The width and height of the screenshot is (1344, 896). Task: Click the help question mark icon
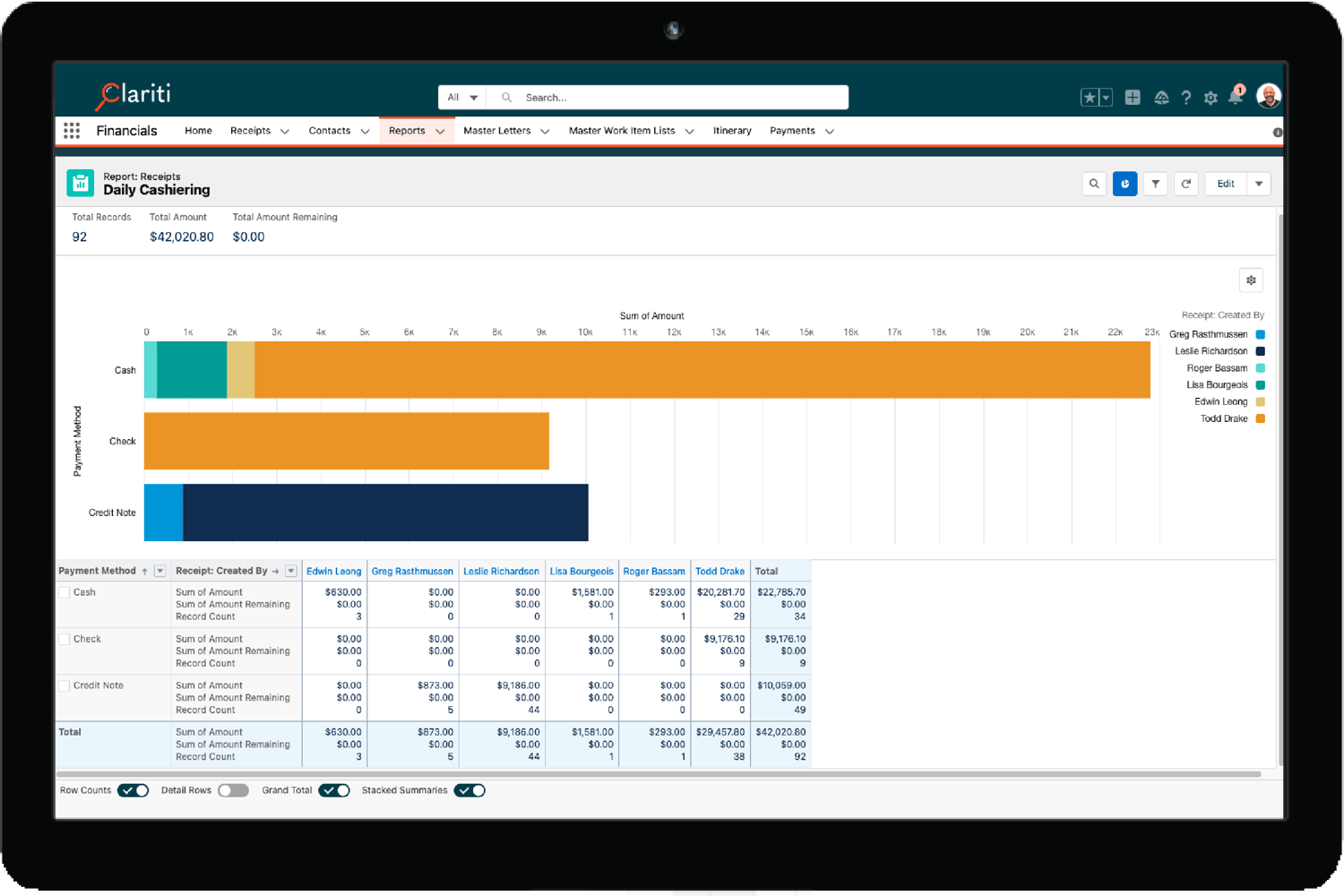pos(1186,97)
